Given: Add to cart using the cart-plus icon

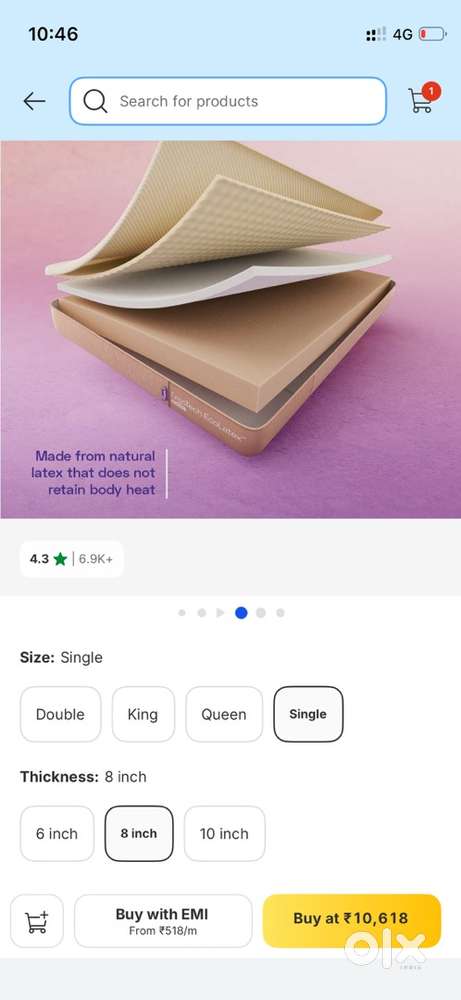Looking at the screenshot, I should [37, 921].
